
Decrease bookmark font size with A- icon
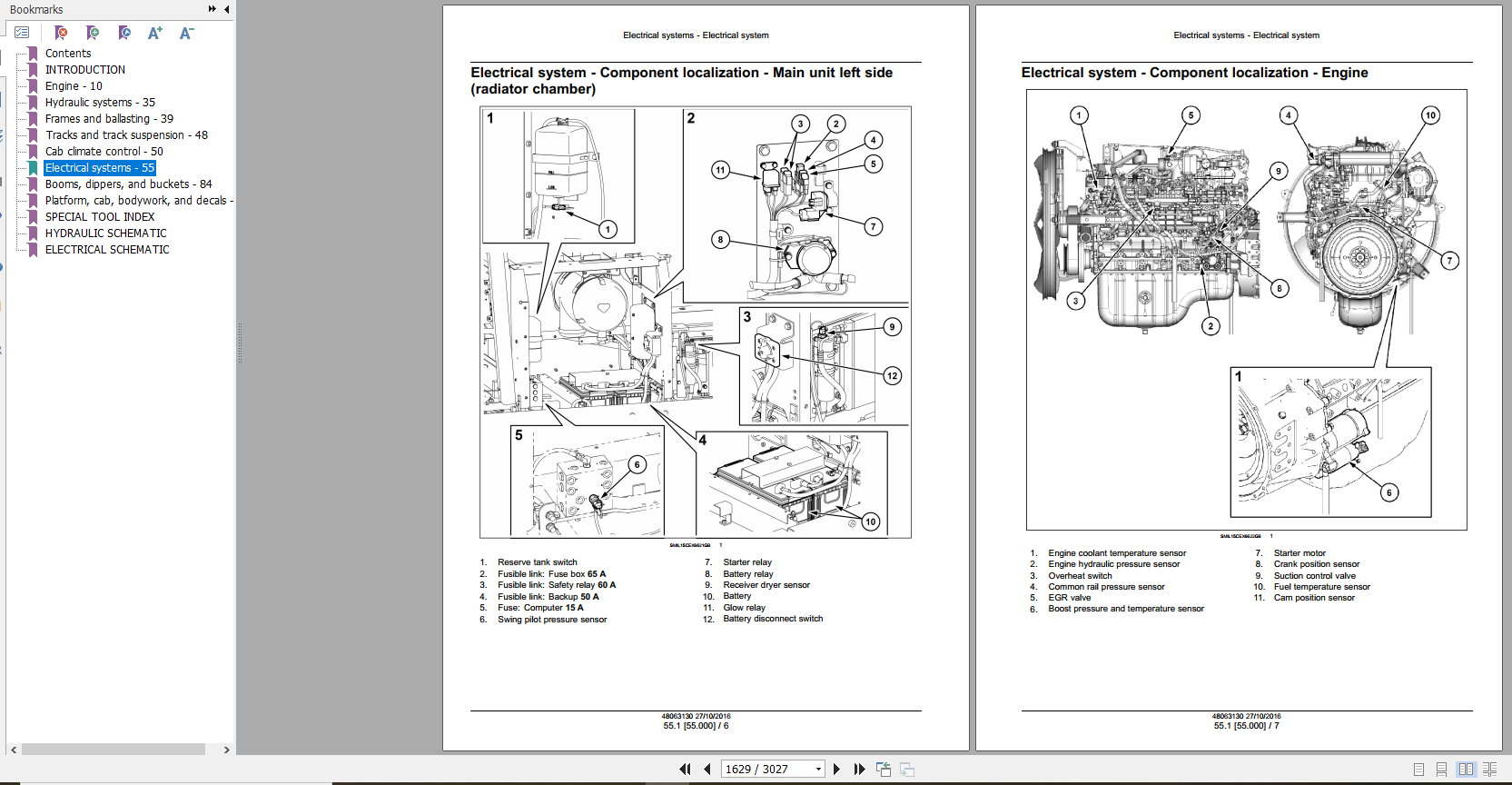point(186,33)
